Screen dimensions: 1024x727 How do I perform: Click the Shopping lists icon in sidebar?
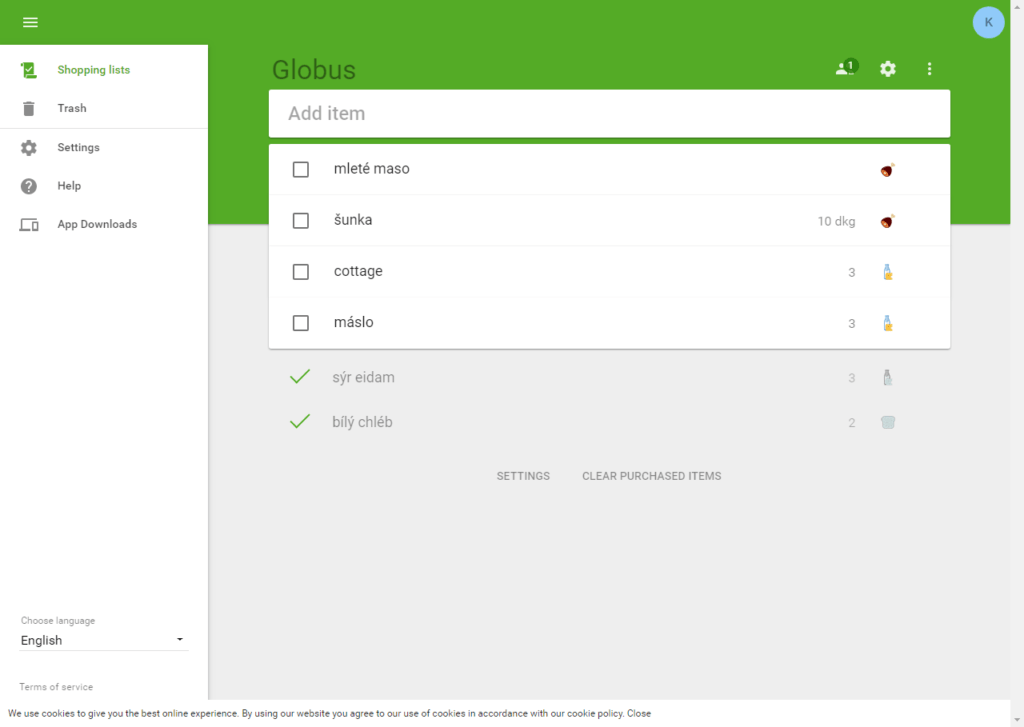point(29,70)
